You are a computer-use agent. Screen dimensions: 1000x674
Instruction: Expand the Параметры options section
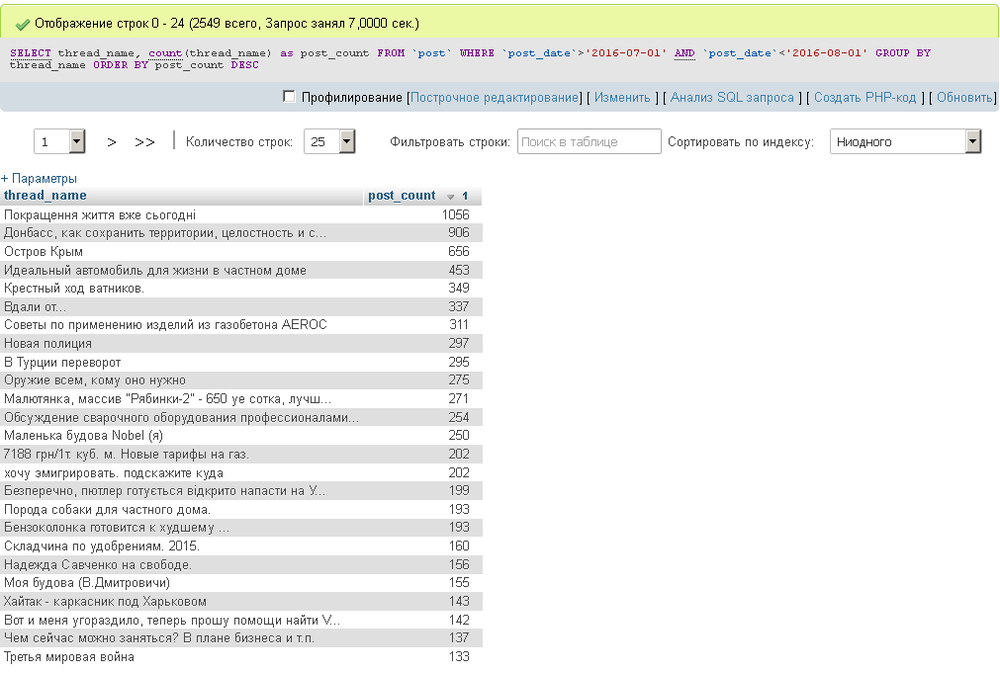tap(39, 178)
